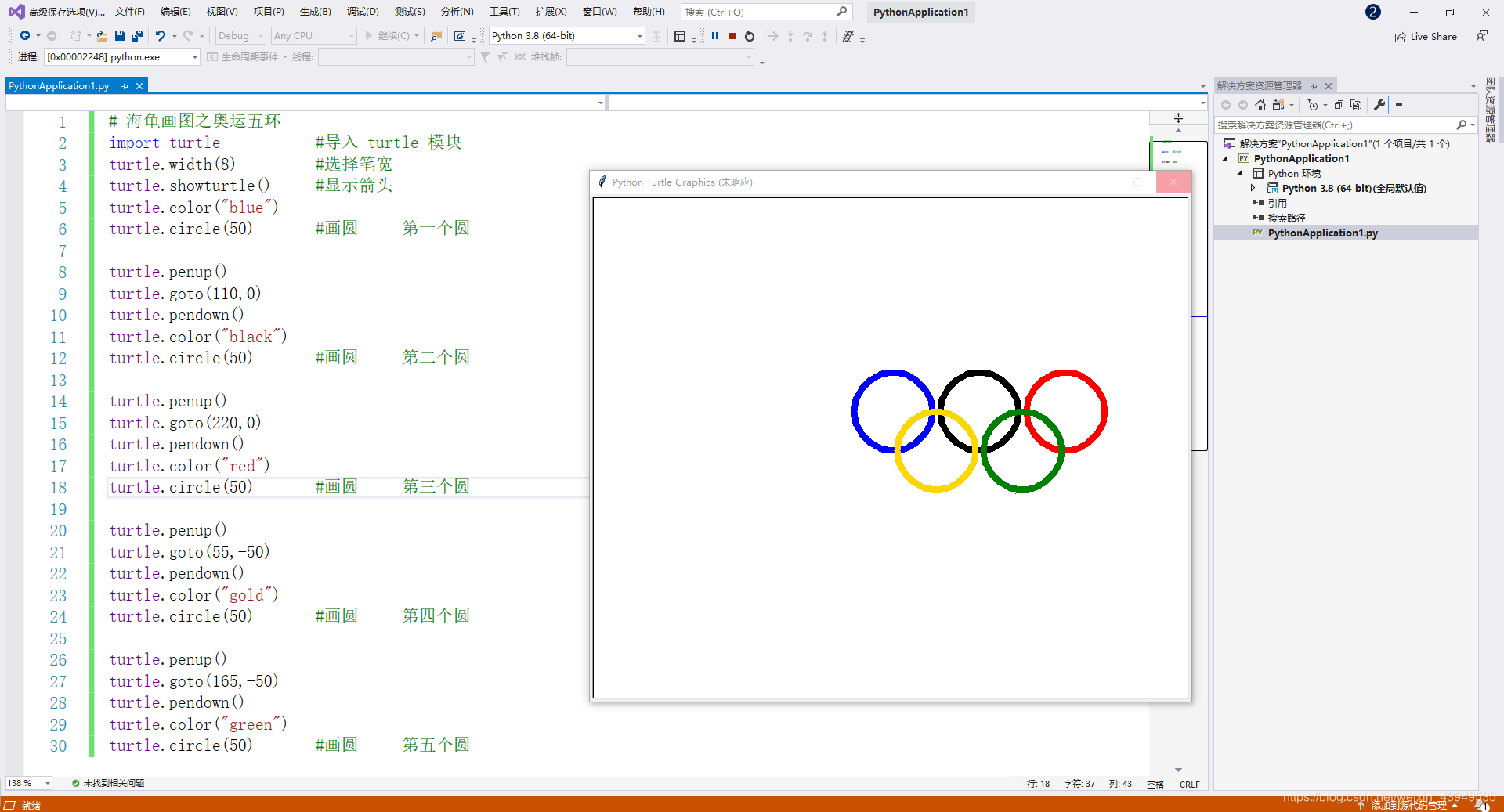Click the editor split-window plus handle
1504x812 pixels.
[1178, 118]
